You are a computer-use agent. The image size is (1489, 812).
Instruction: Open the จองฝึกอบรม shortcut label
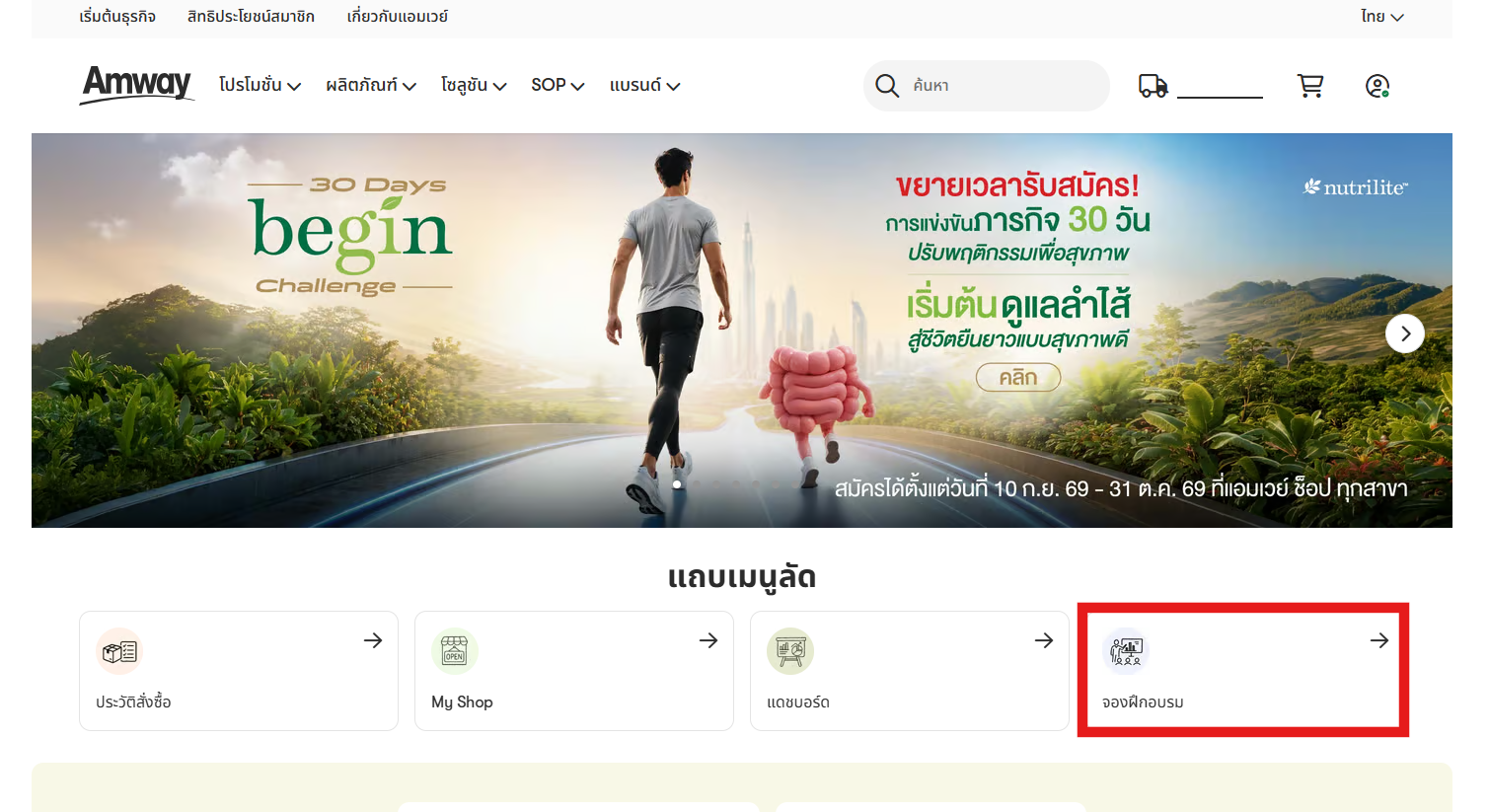(x=1143, y=702)
